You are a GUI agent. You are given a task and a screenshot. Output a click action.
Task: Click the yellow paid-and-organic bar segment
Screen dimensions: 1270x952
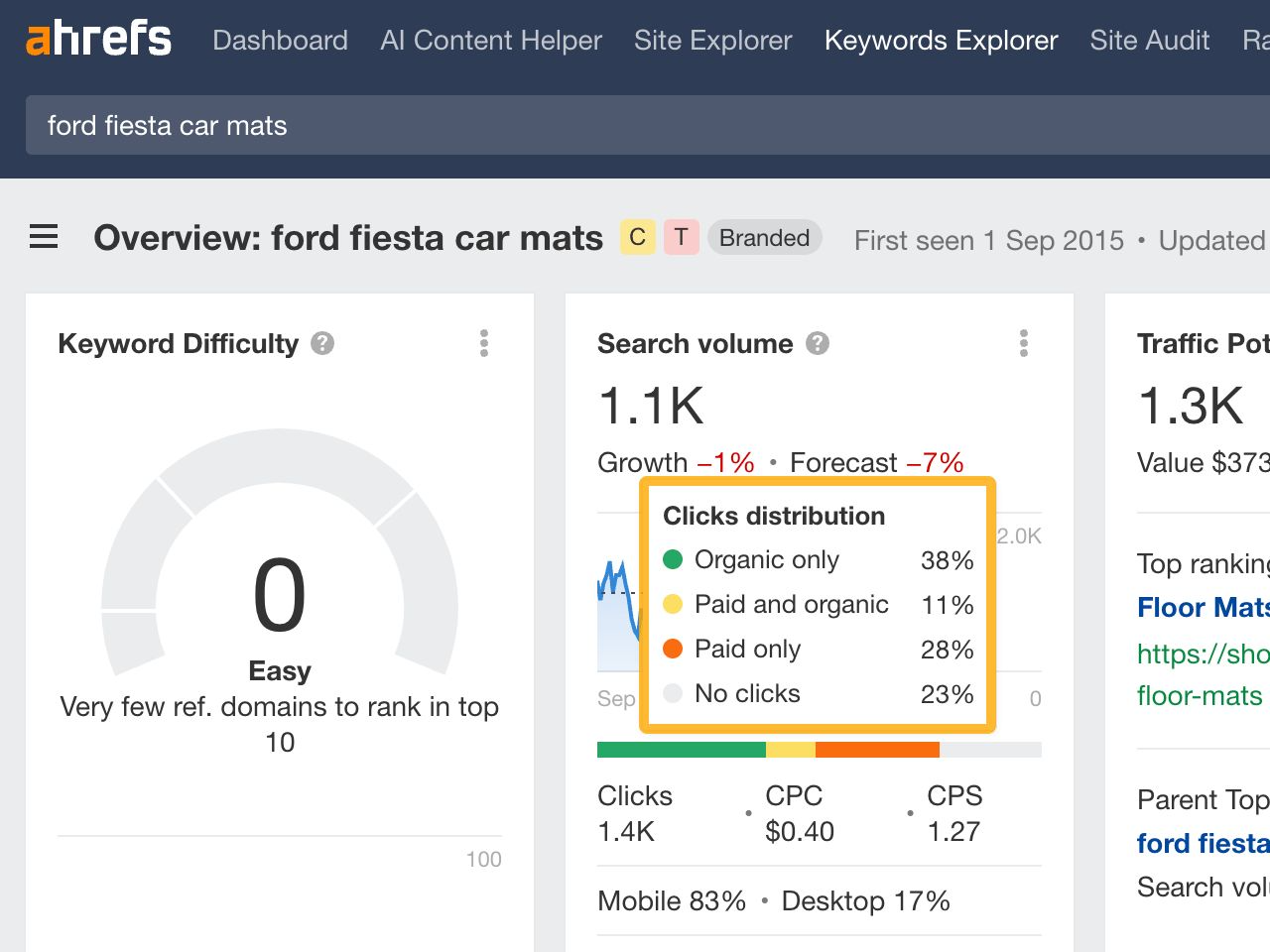[791, 750]
